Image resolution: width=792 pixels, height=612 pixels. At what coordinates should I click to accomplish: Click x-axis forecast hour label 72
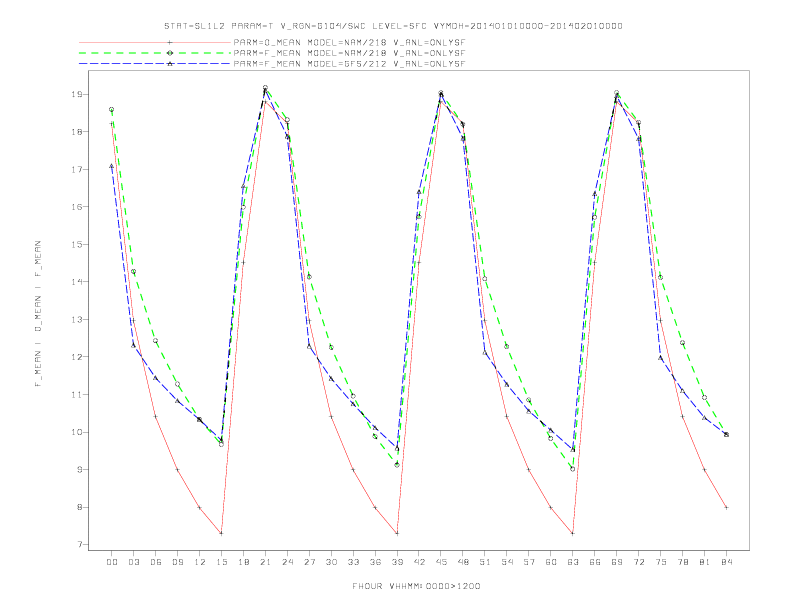click(x=639, y=562)
